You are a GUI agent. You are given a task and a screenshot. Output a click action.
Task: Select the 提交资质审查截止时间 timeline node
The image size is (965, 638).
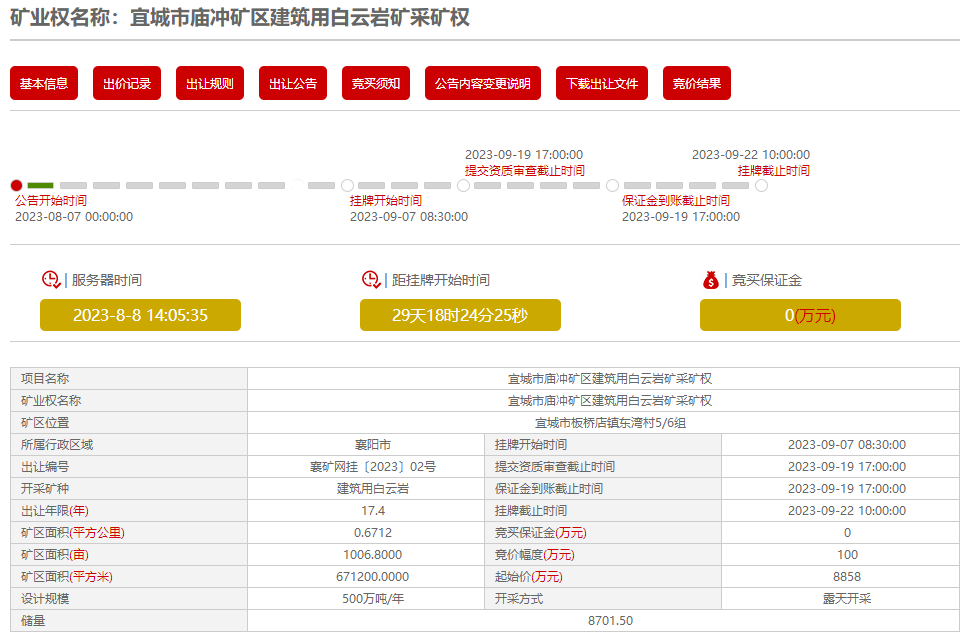(x=463, y=186)
